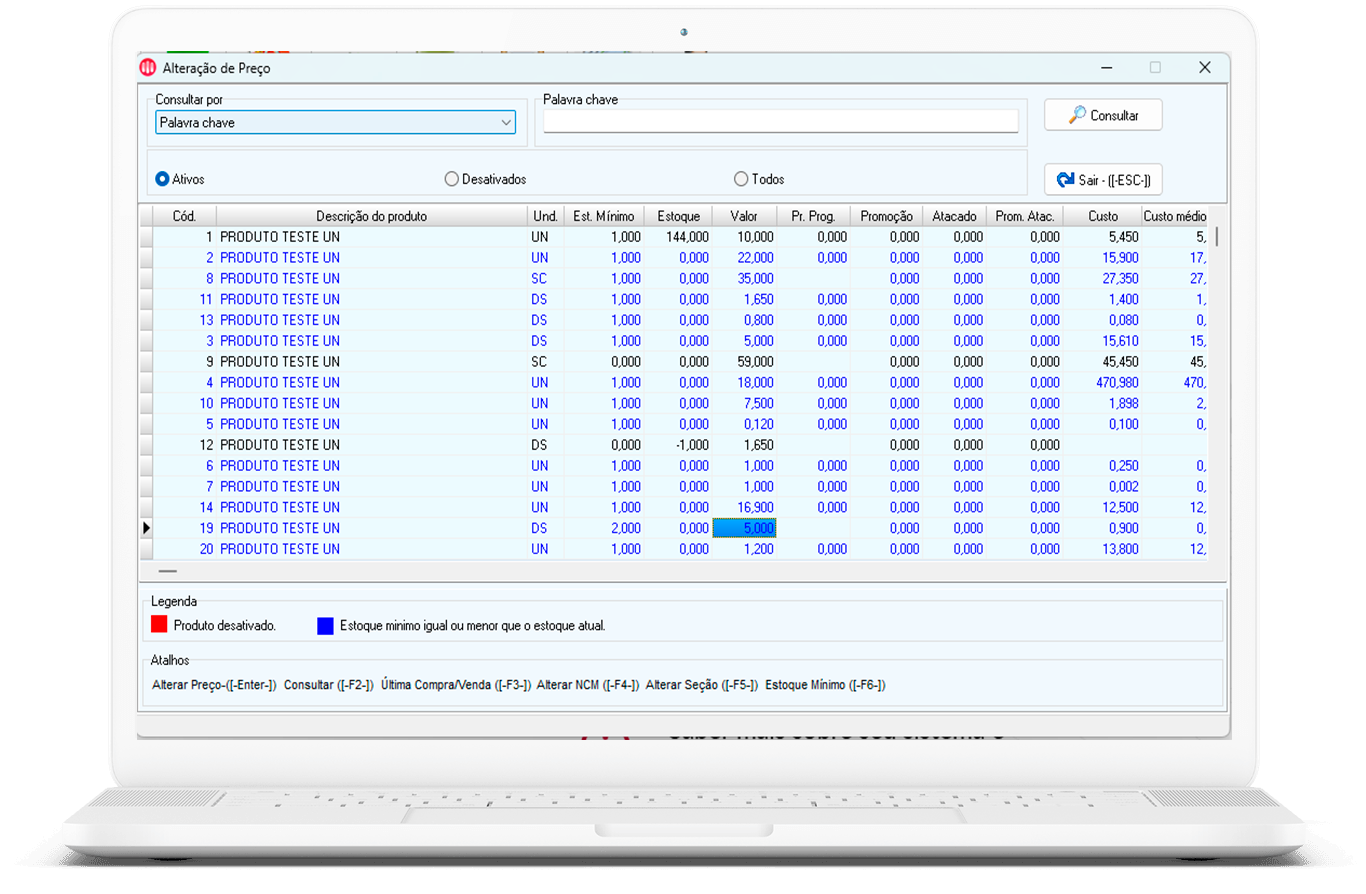Select the Desativados radio button

486,179
